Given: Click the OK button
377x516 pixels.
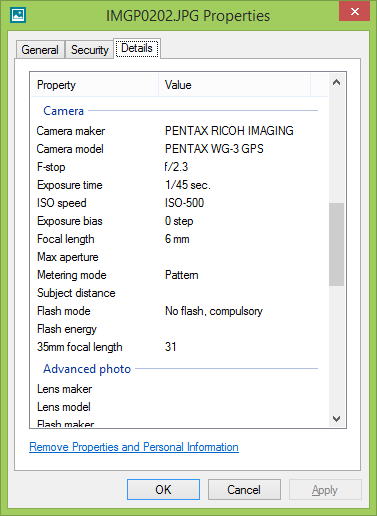Looking at the screenshot, I should click(163, 489).
